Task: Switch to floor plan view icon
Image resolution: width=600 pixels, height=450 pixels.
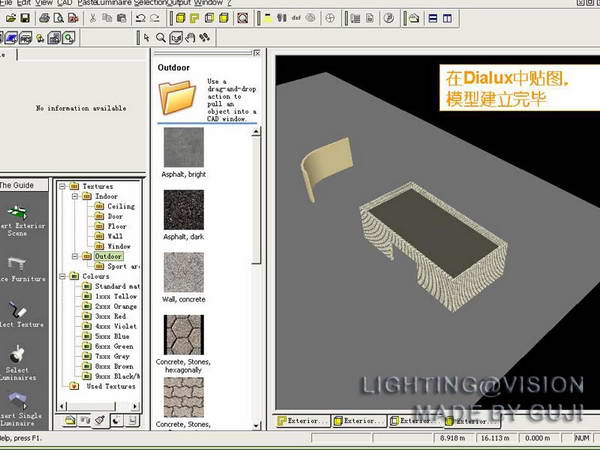Action: click(195, 18)
